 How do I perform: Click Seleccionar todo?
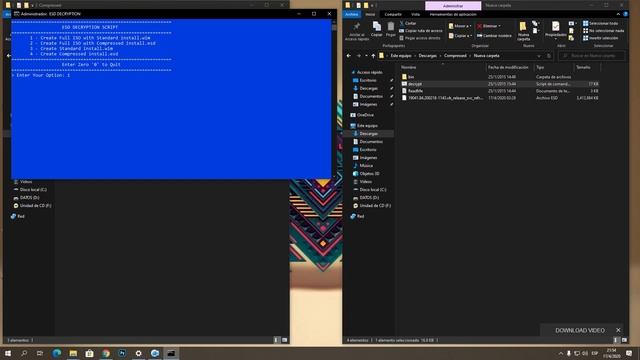click(x=600, y=23)
